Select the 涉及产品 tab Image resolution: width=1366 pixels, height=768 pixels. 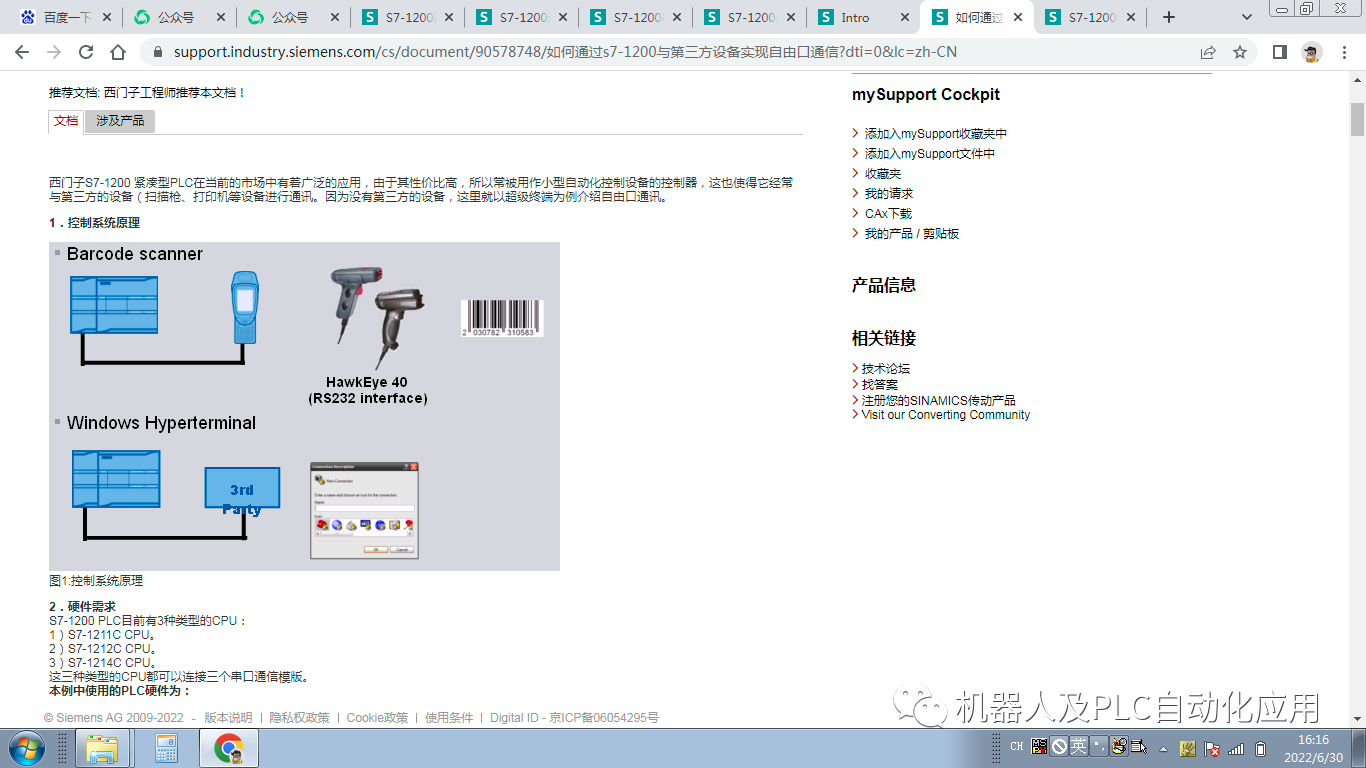pyautogui.click(x=120, y=121)
